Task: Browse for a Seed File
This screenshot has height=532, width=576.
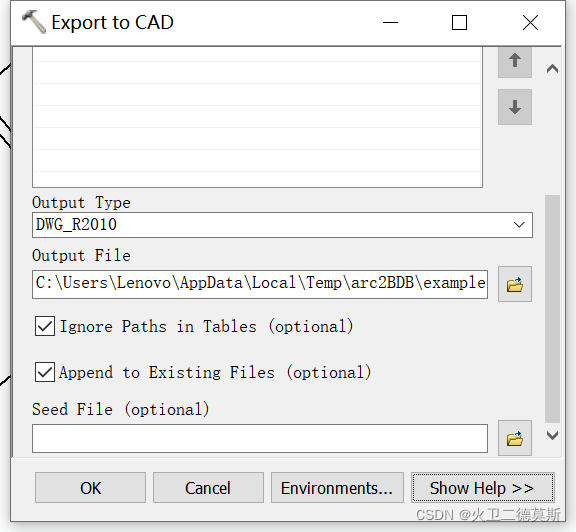Action: pyautogui.click(x=515, y=438)
